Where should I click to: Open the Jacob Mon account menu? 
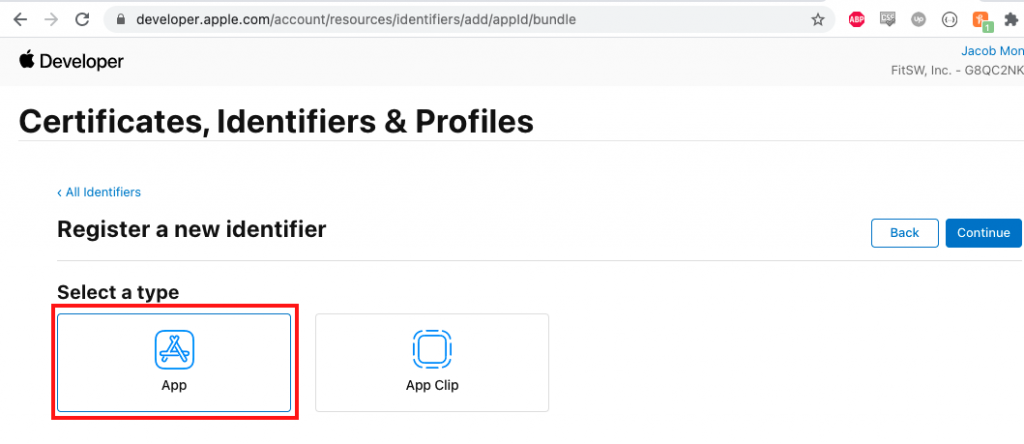(x=992, y=51)
